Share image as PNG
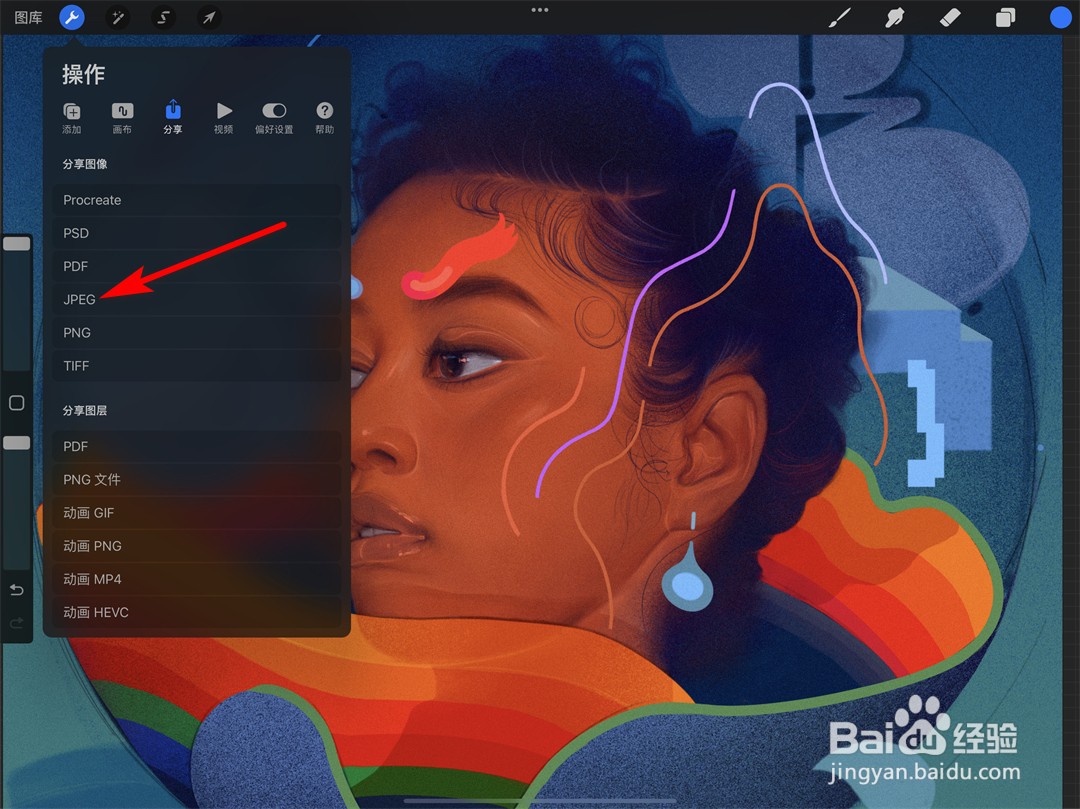Screen dimensions: 1080x809 tap(196, 333)
